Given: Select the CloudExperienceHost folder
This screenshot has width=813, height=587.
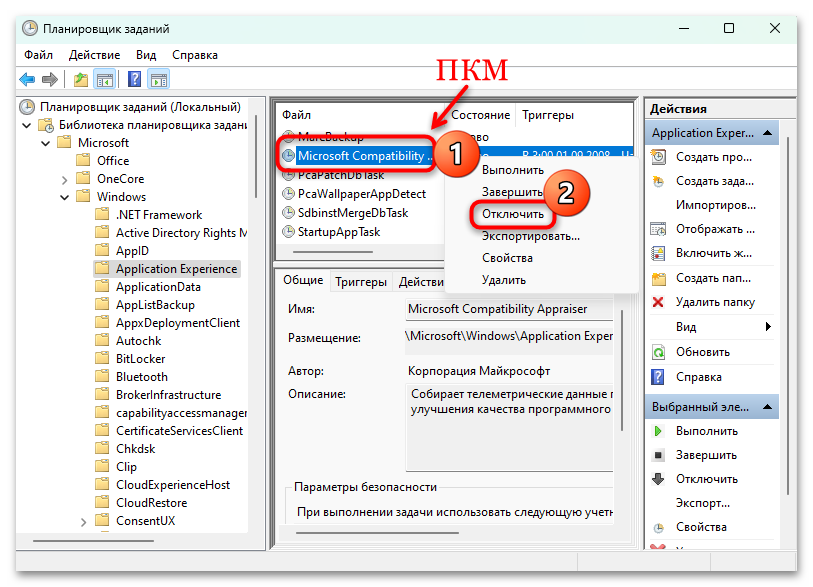Looking at the screenshot, I should 173,485.
